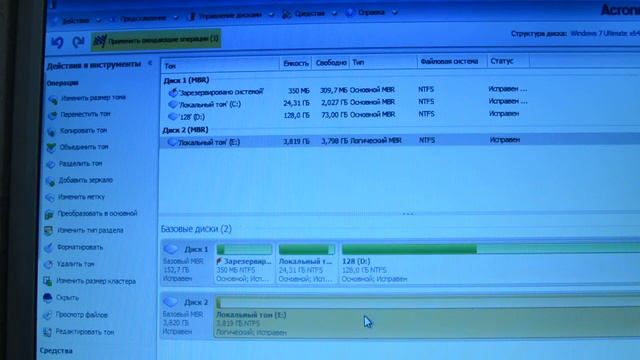Viewport: 640px width, 360px height.
Task: Click the 'Добавить зеркало' mirror icon
Action: point(50,181)
